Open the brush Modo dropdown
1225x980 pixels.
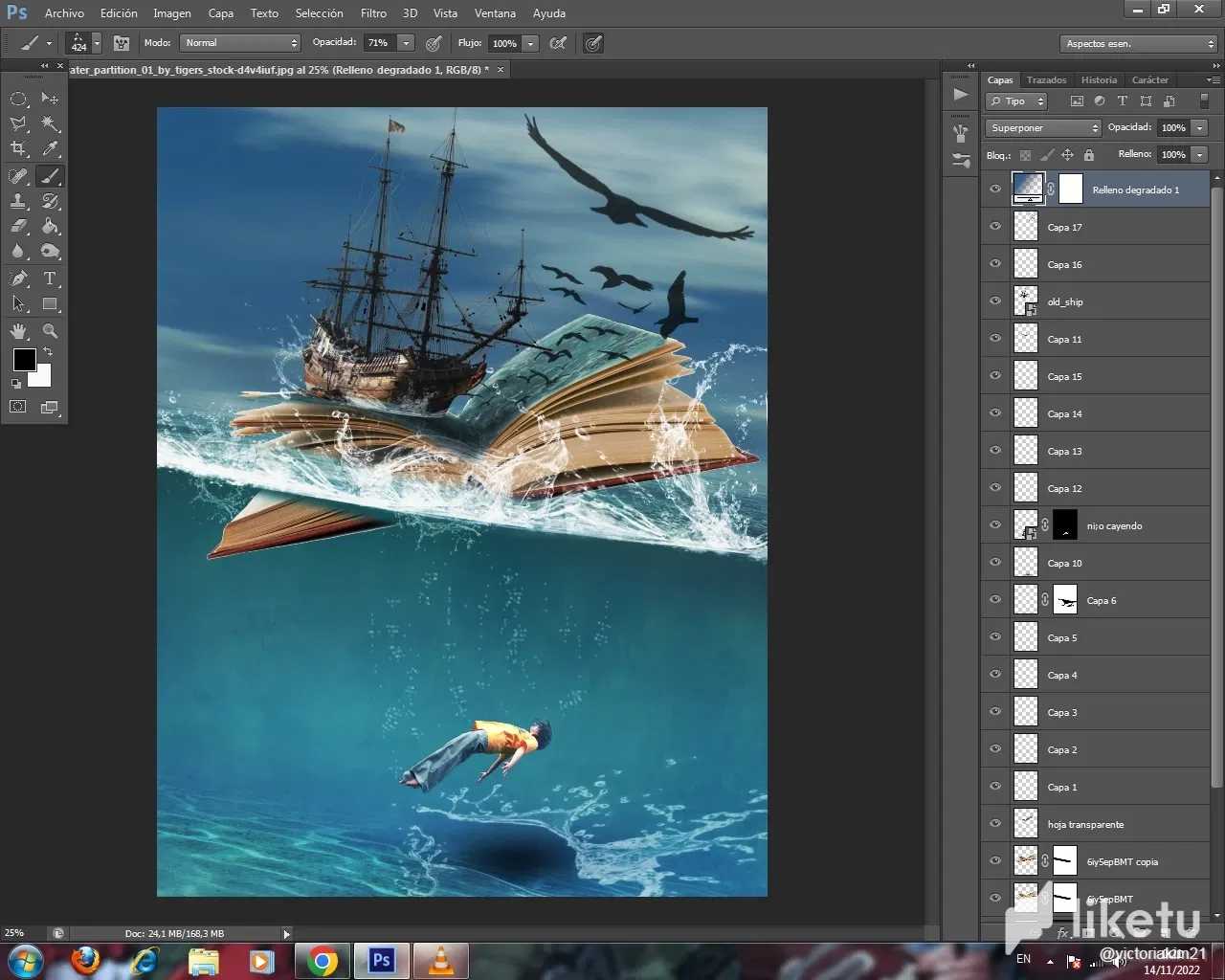(x=240, y=43)
